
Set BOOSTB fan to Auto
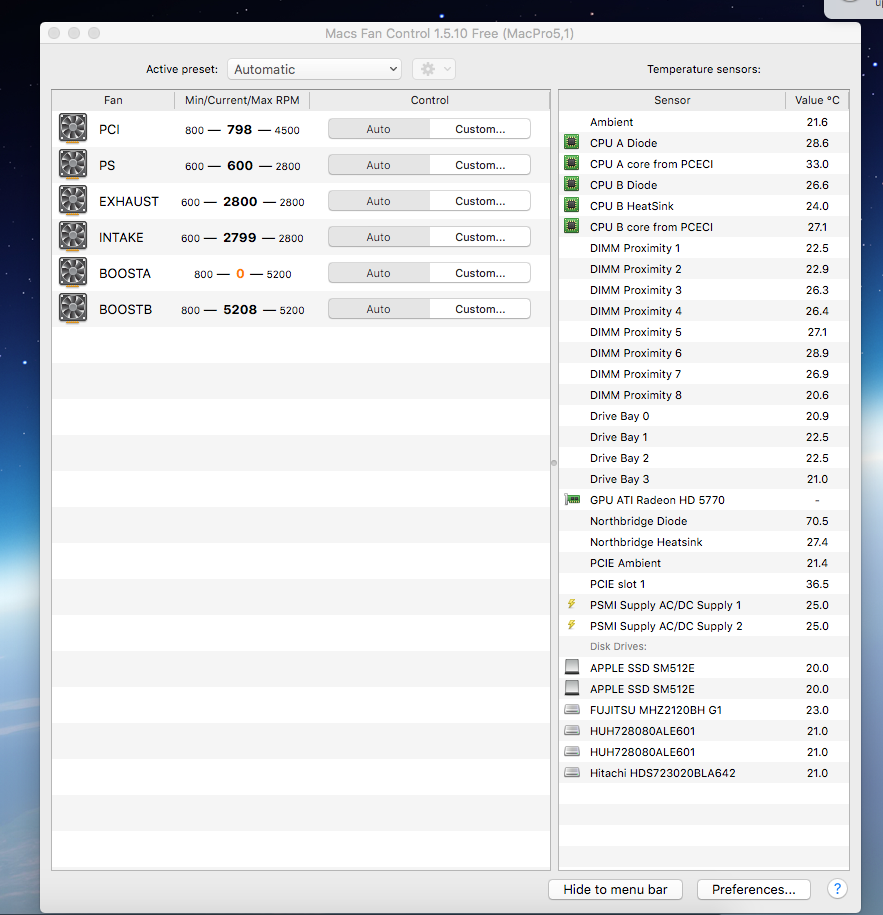point(379,309)
